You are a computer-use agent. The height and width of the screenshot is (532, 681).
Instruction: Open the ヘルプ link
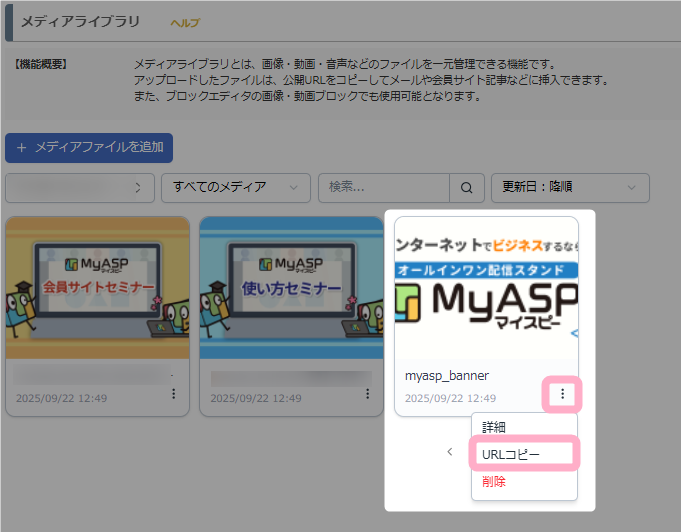(185, 22)
